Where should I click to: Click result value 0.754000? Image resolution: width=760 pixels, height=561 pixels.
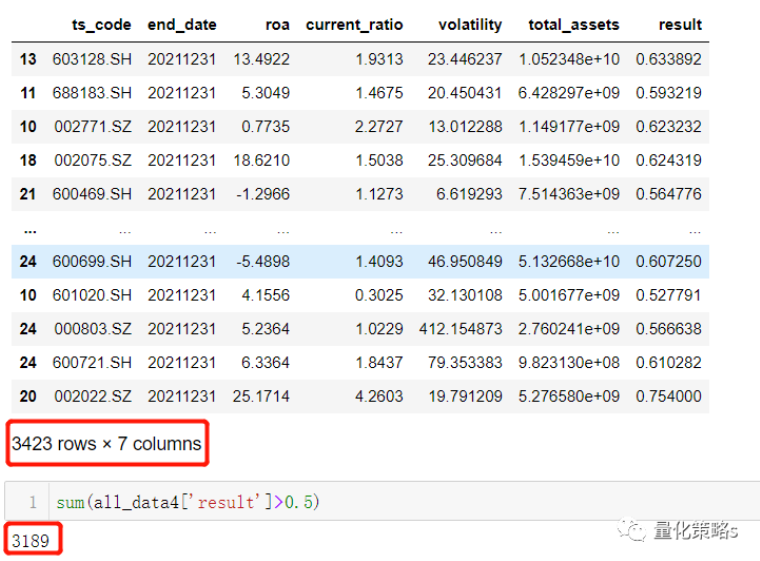click(668, 396)
